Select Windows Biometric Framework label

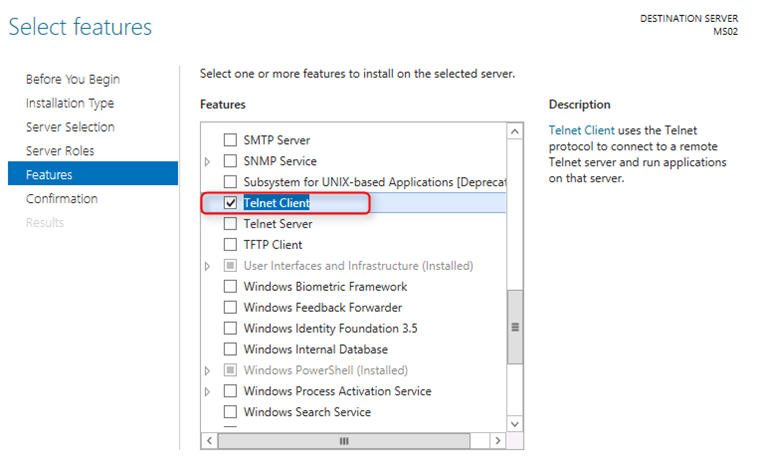(325, 286)
